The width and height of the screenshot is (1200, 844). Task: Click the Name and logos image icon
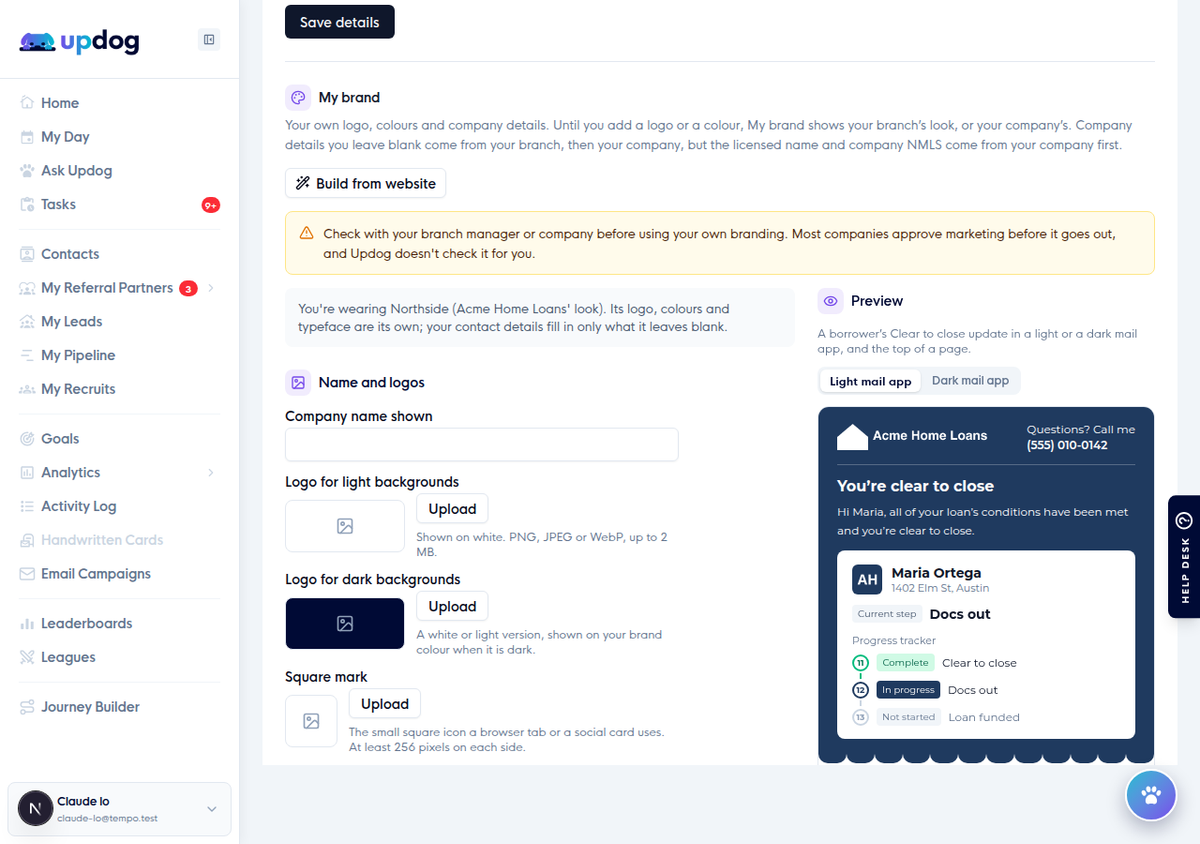[298, 382]
